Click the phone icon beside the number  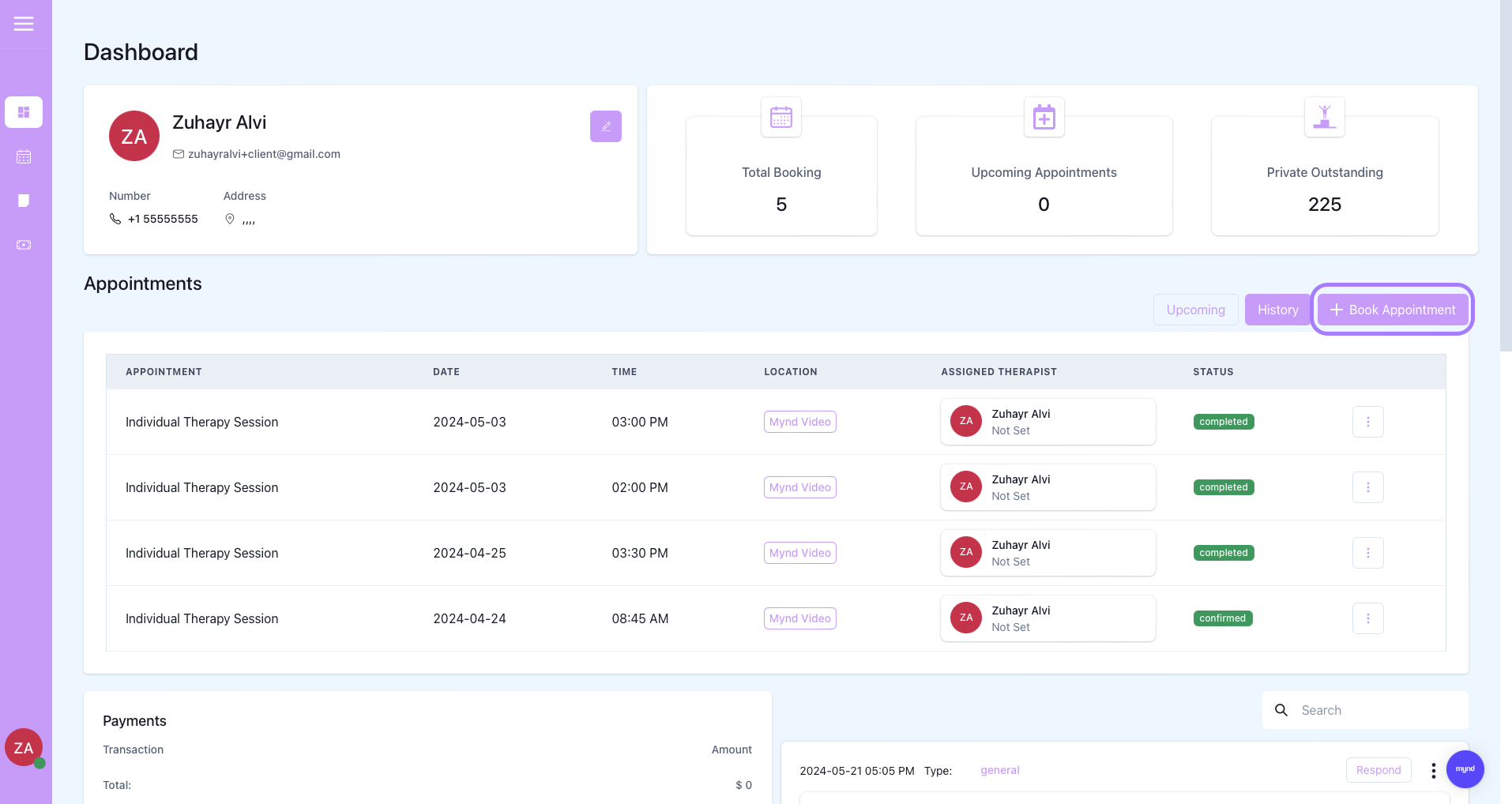pyautogui.click(x=115, y=219)
